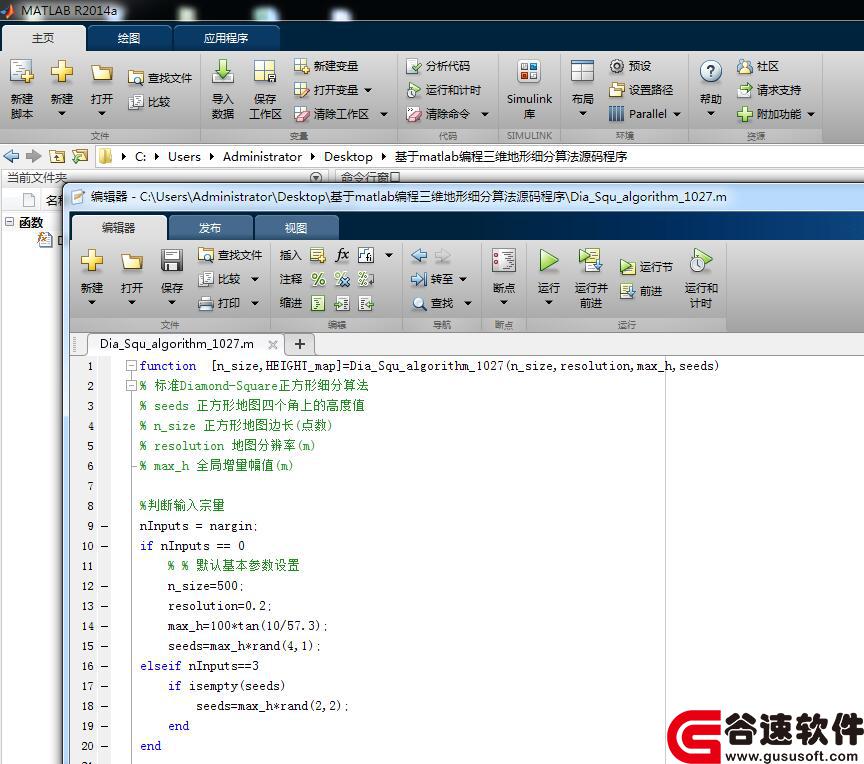Click the breakpoint dash on line 9
The height and width of the screenshot is (764, 864).
click(x=104, y=526)
